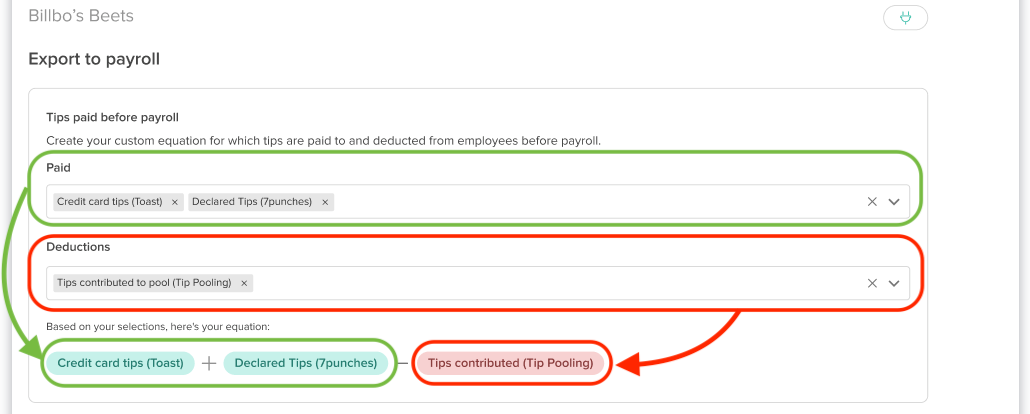The image size is (1030, 414).
Task: Click the minus sign in the equation
Action: pyautogui.click(x=401, y=363)
